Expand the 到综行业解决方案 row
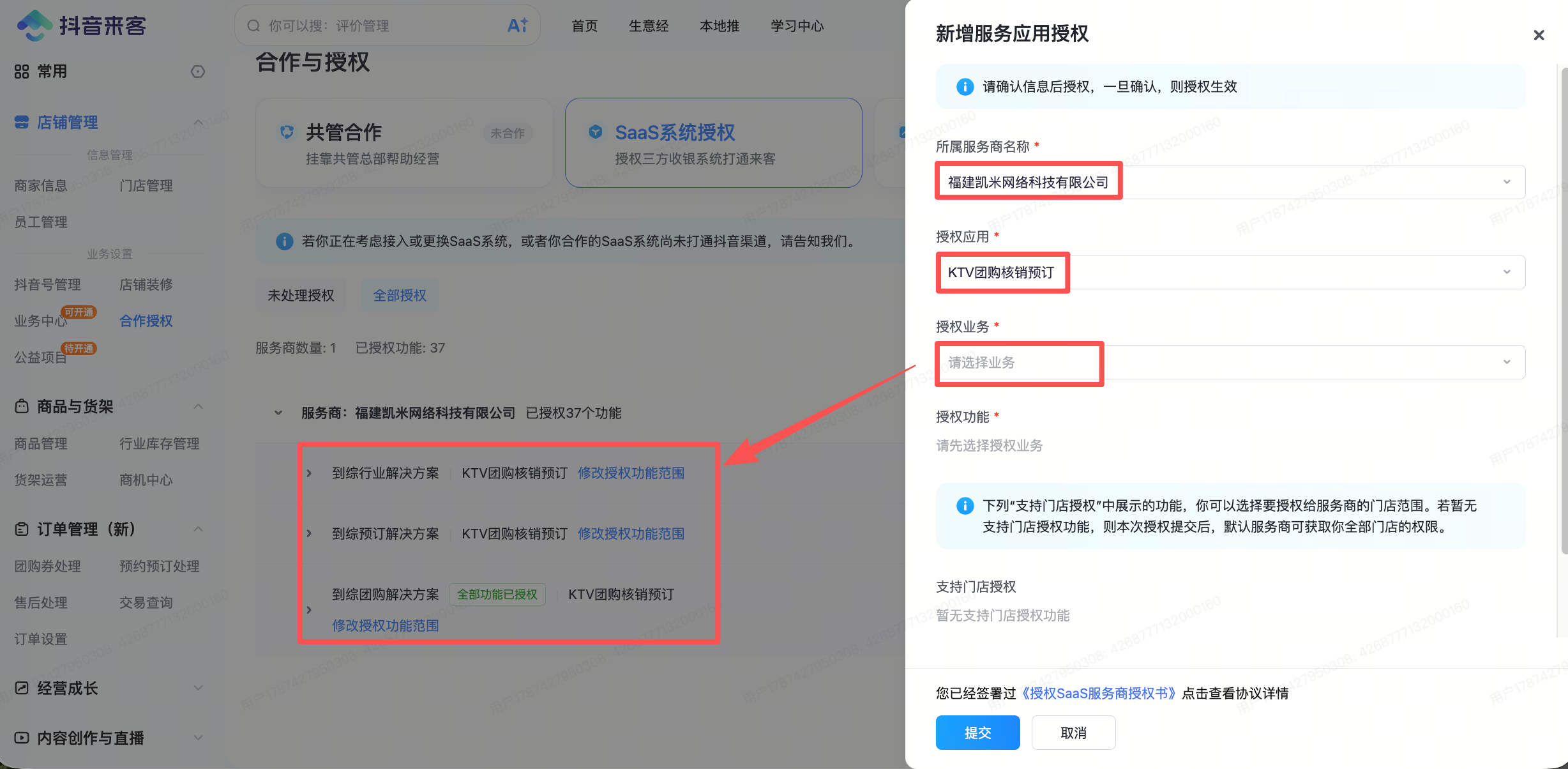Viewport: 1568px width, 769px height. [x=309, y=473]
